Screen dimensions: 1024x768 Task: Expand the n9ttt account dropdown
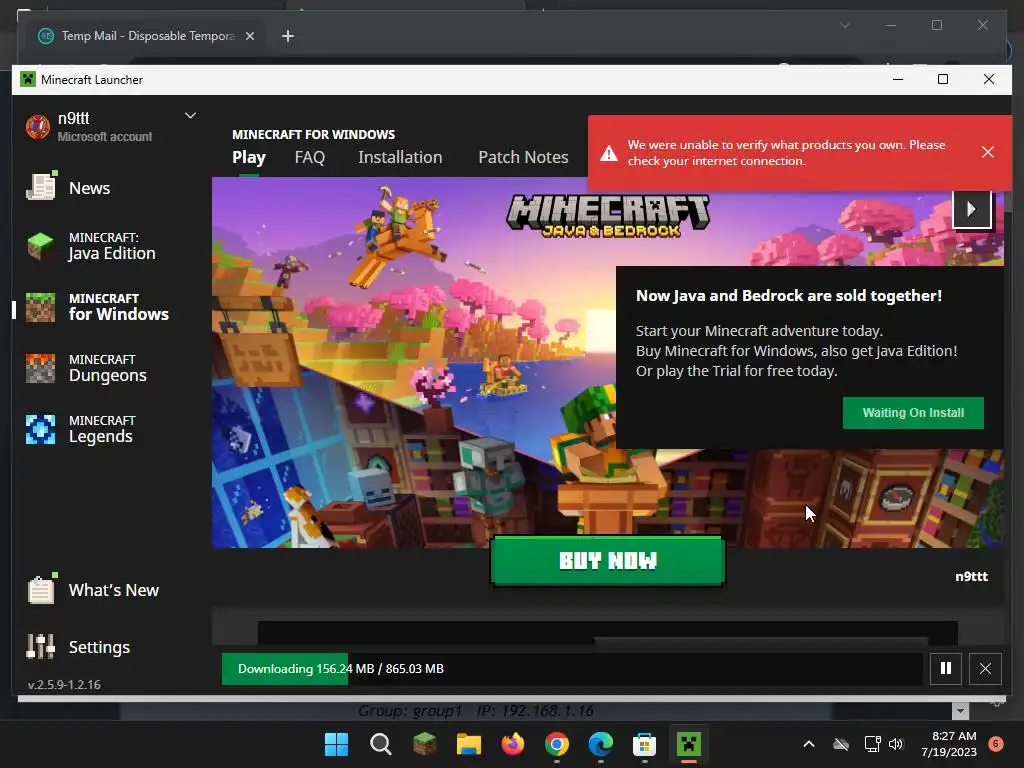coord(190,116)
